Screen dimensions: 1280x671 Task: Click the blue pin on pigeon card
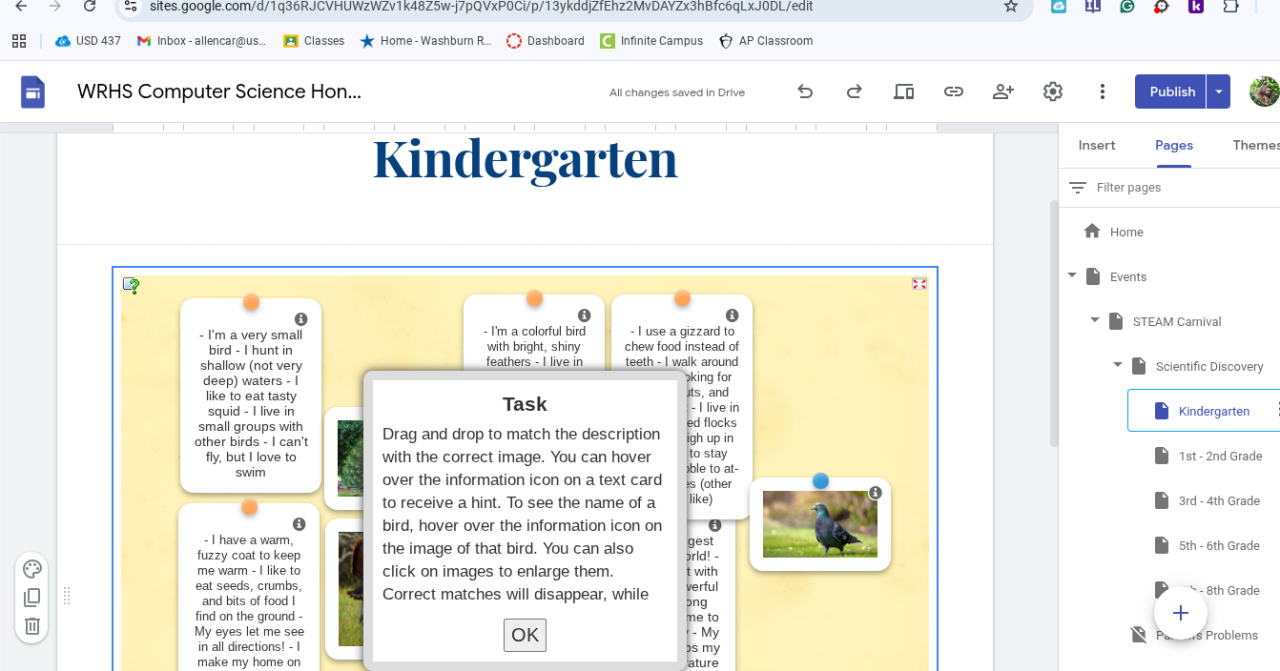821,481
